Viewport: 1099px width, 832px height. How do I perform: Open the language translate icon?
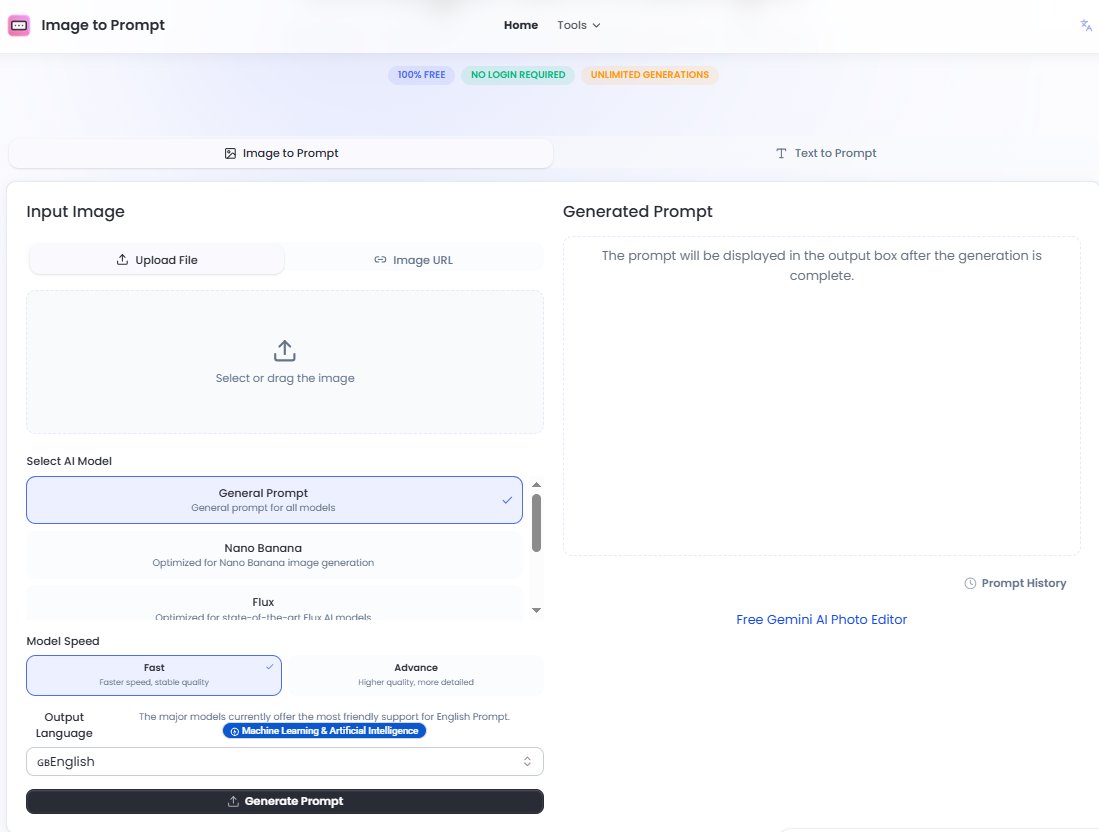(x=1086, y=26)
